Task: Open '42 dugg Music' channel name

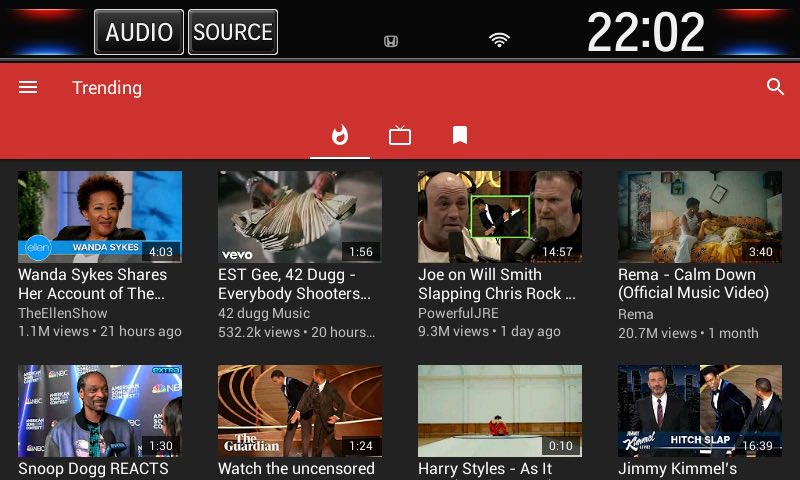Action: pos(264,313)
